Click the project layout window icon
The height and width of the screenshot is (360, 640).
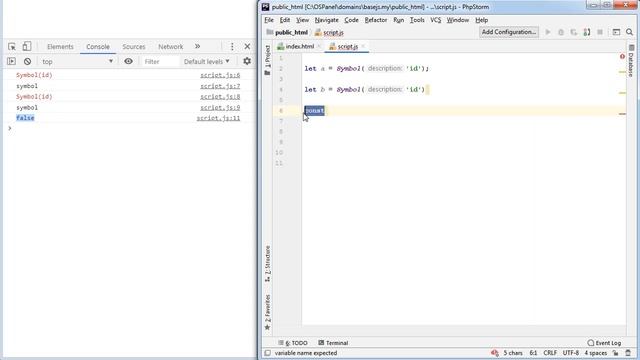pyautogui.click(x=616, y=32)
